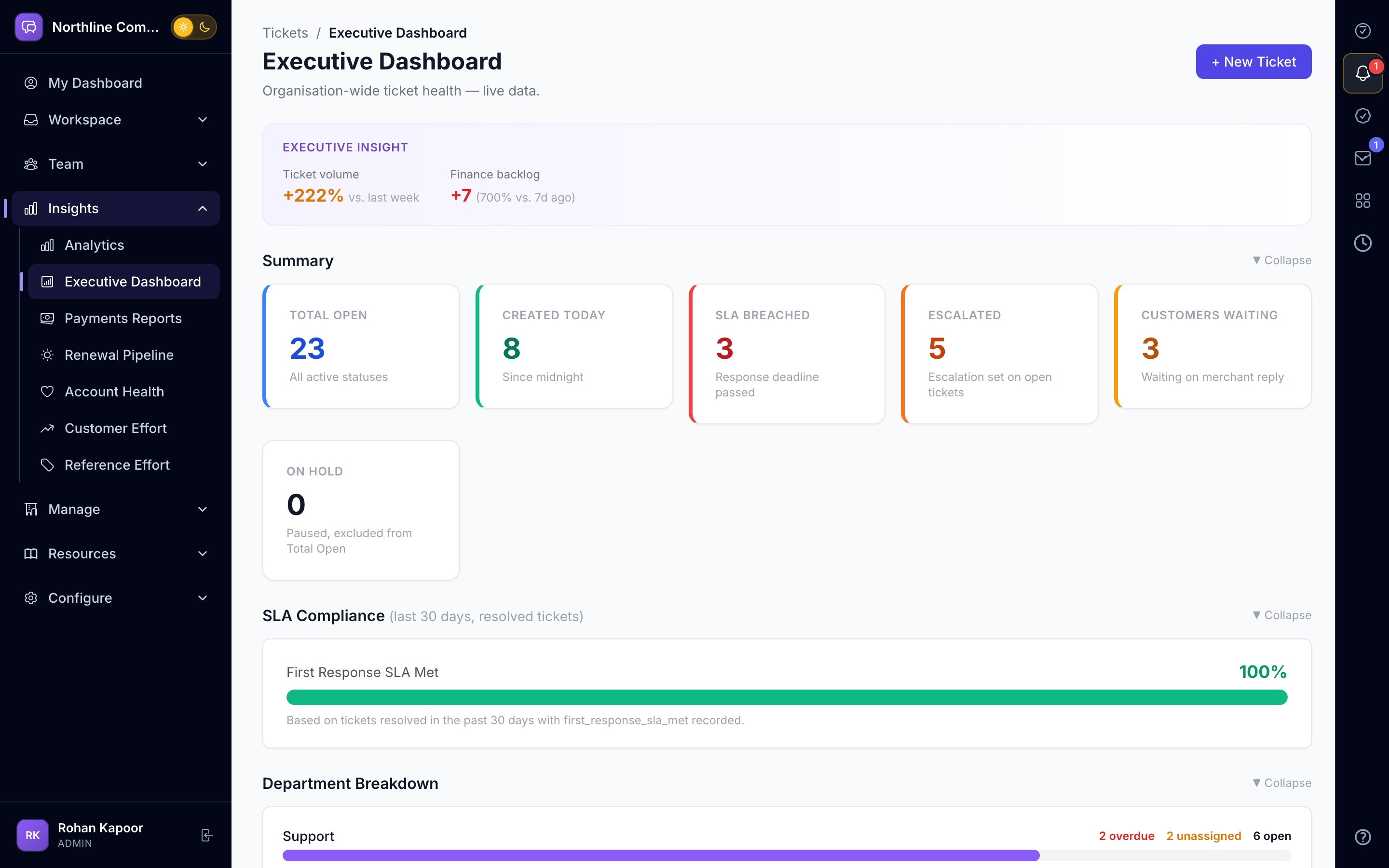Log out using icon beside Rohan Kapoor
The height and width of the screenshot is (868, 1389).
[x=206, y=835]
